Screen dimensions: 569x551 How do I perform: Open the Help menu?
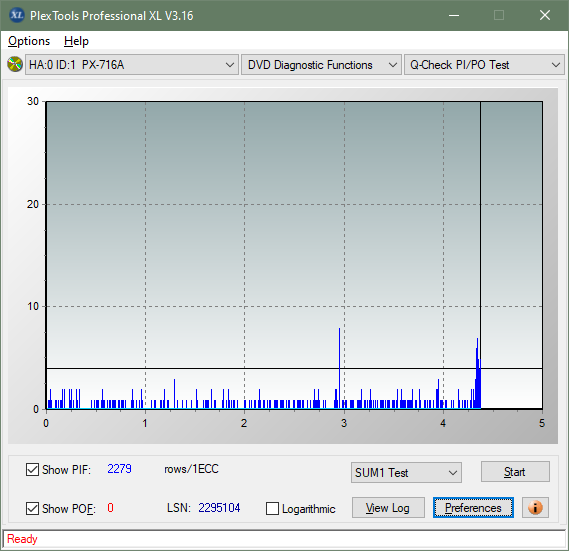pos(76,41)
